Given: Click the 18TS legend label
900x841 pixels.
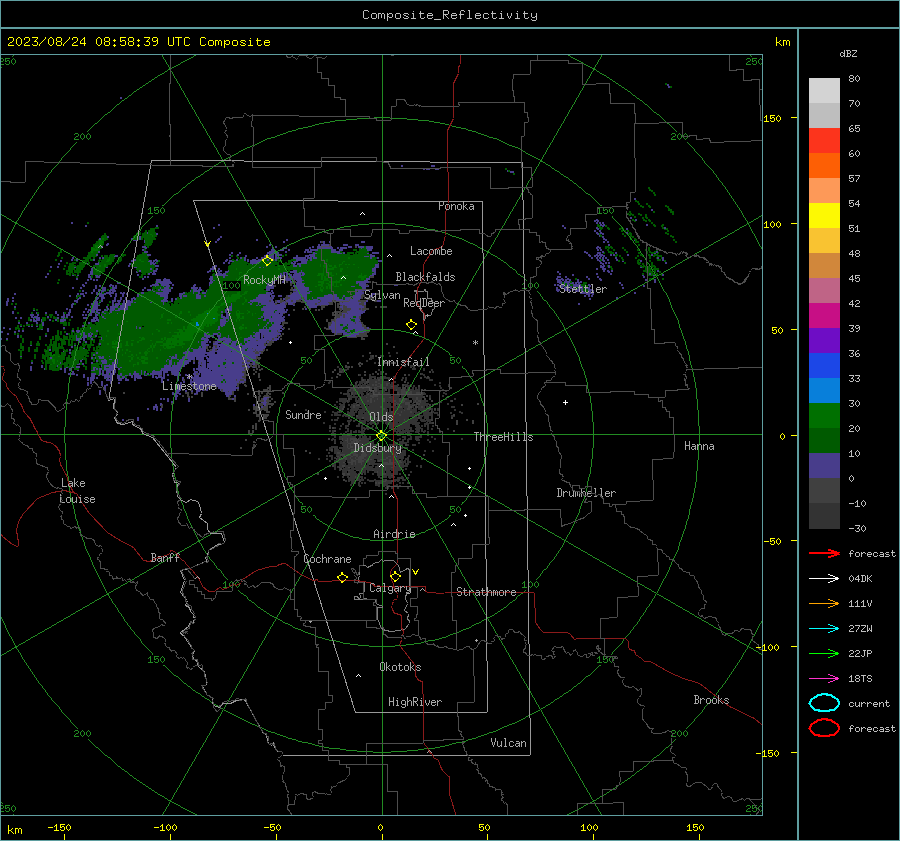Looking at the screenshot, I should (x=860, y=679).
